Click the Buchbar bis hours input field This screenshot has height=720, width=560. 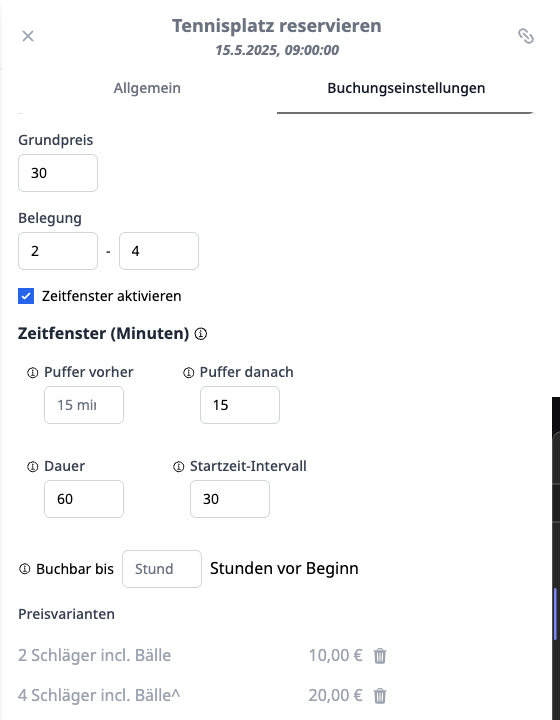pyautogui.click(x=162, y=569)
